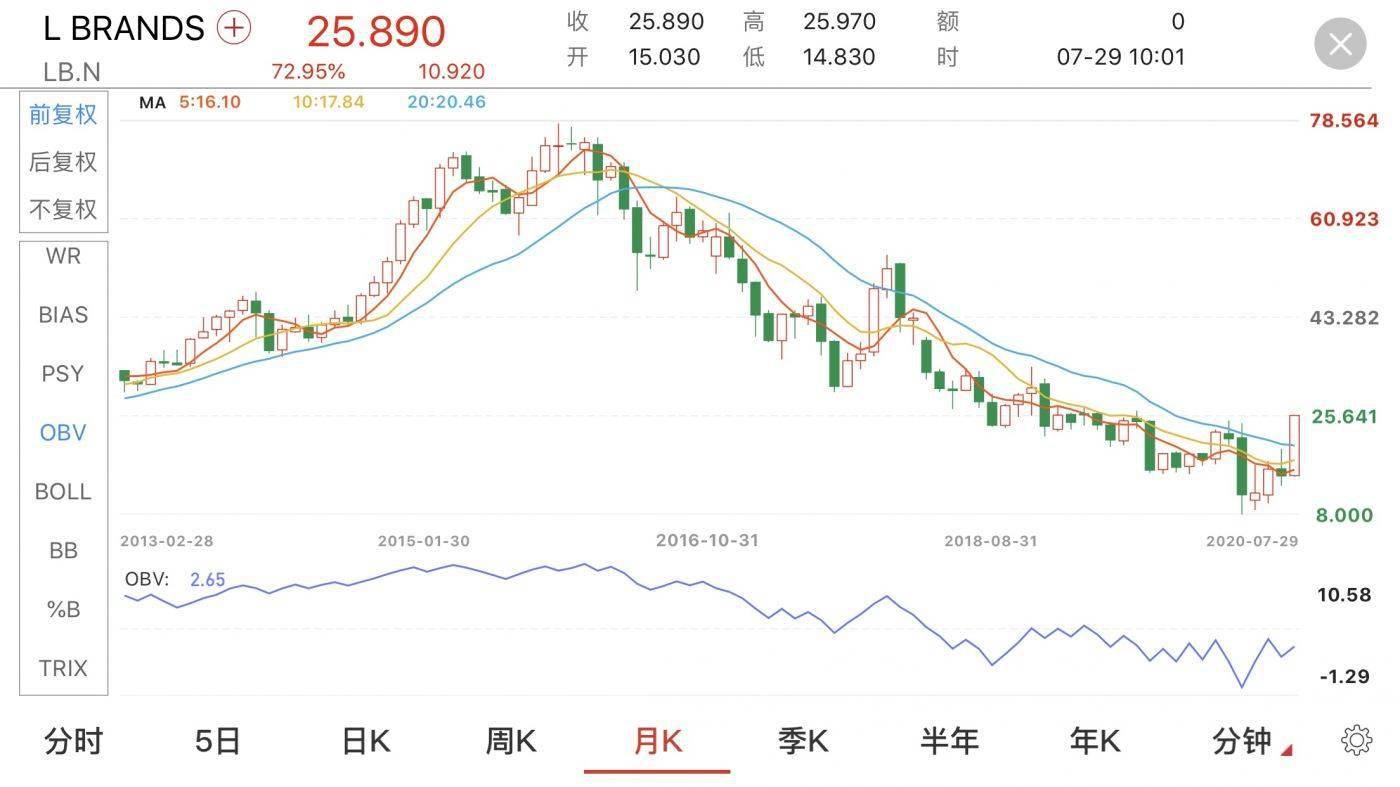The image size is (1400, 787).
Task: Expand the 分钟 interval dropdown
Action: click(x=1251, y=741)
